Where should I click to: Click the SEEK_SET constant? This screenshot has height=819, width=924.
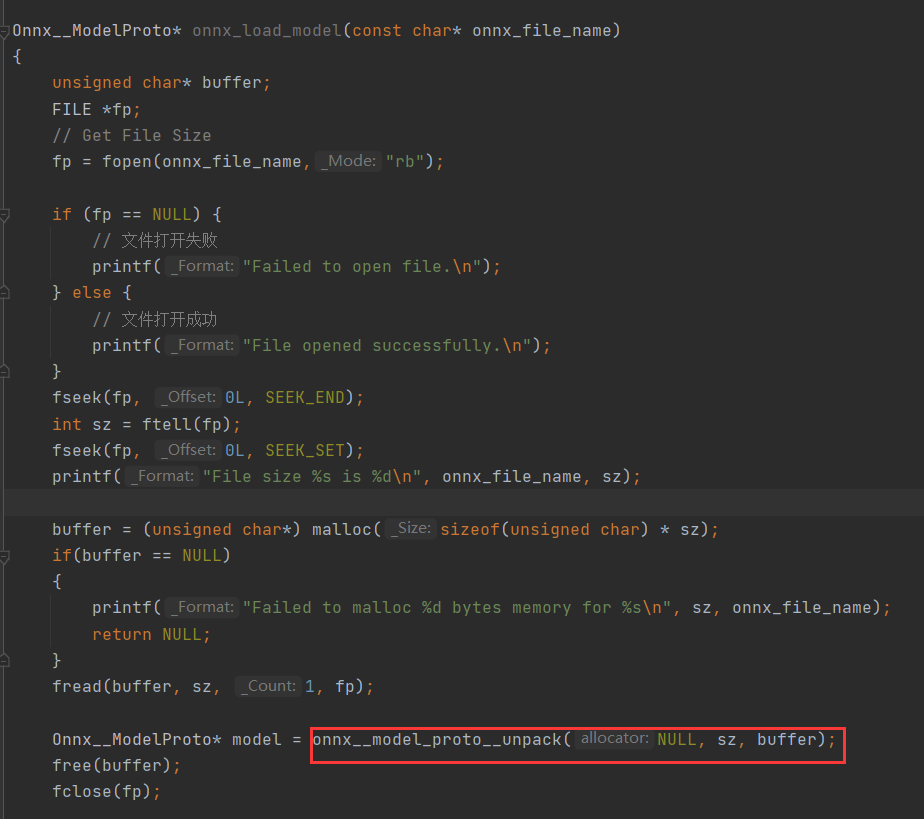point(305,451)
